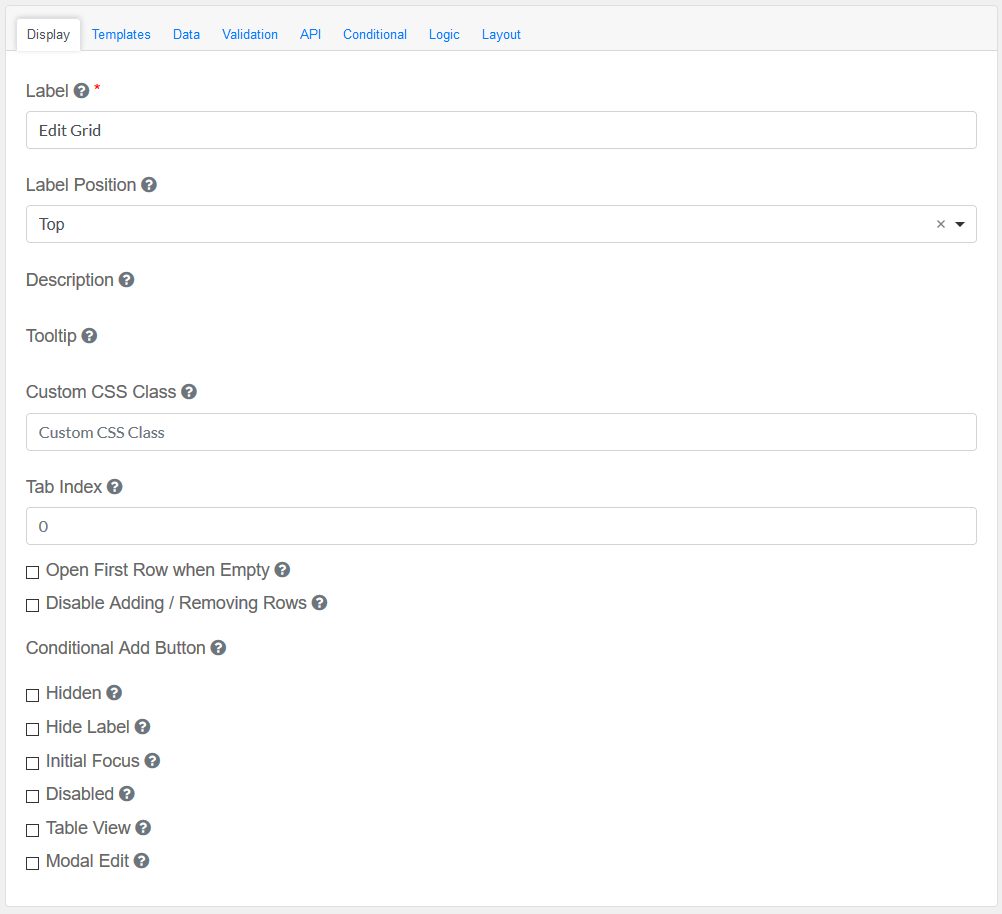Expand the Label Position select showing Top
The width and height of the screenshot is (1002, 914).
(480, 225)
